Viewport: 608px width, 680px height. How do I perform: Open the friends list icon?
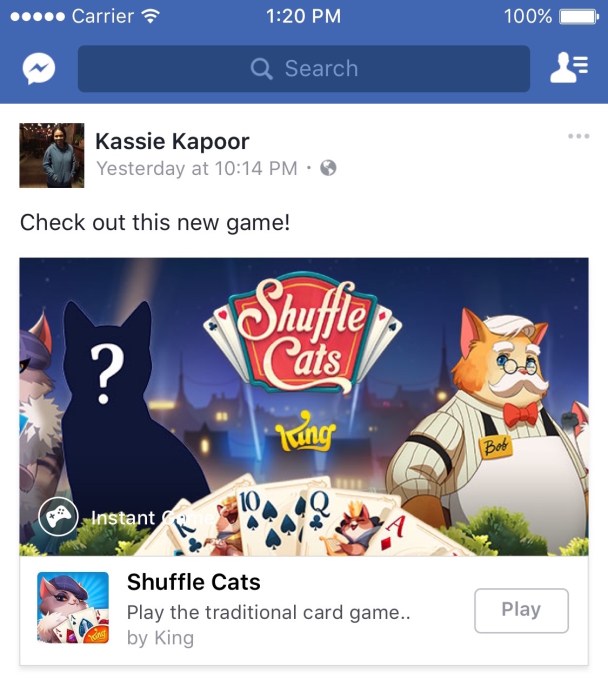[569, 68]
